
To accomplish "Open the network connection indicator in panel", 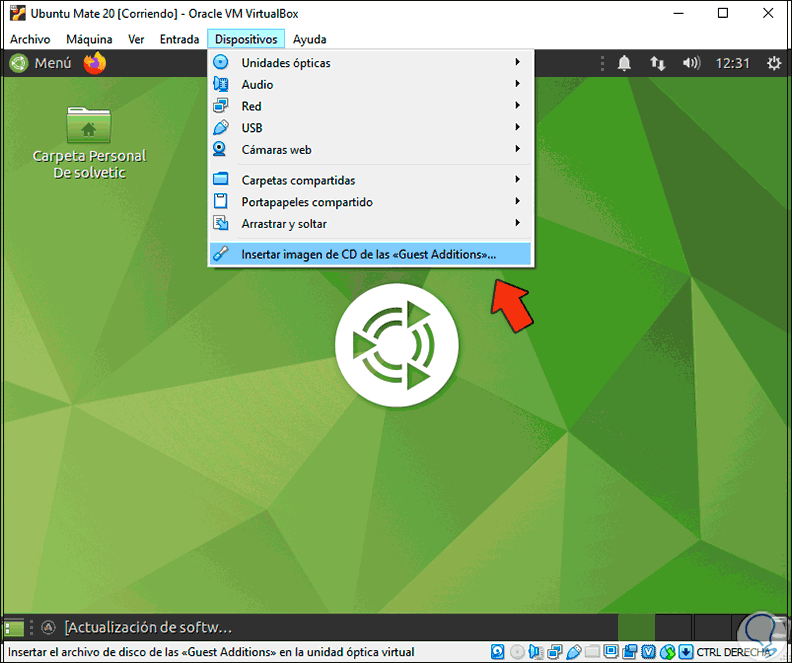I will [x=657, y=63].
